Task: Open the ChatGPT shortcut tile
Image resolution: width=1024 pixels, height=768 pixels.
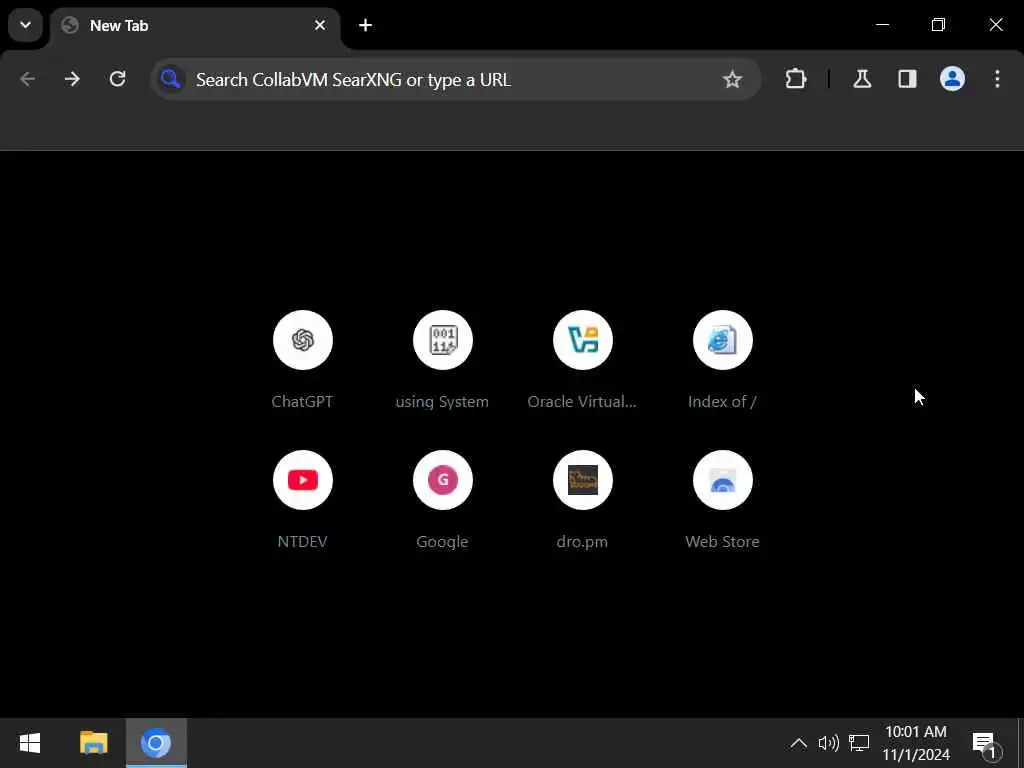Action: pyautogui.click(x=302, y=340)
